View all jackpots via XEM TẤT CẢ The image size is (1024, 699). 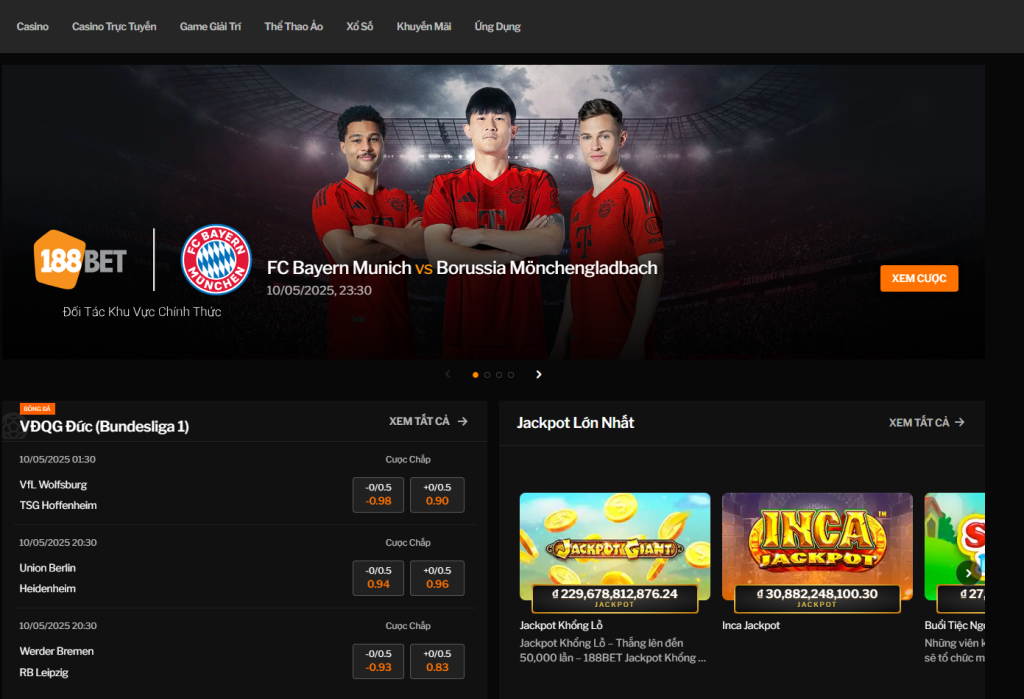(x=927, y=423)
